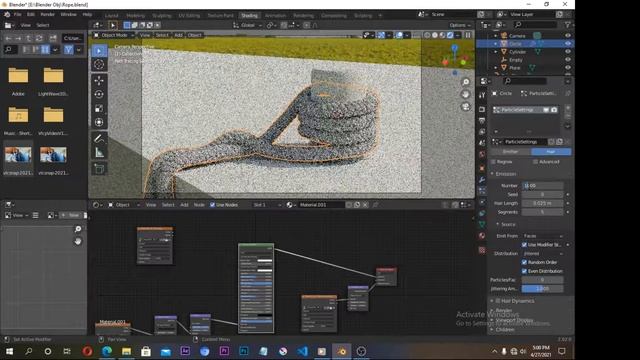Image resolution: width=640 pixels, height=360 pixels.
Task: Open the Texture properties checker tab
Action: click(482, 250)
